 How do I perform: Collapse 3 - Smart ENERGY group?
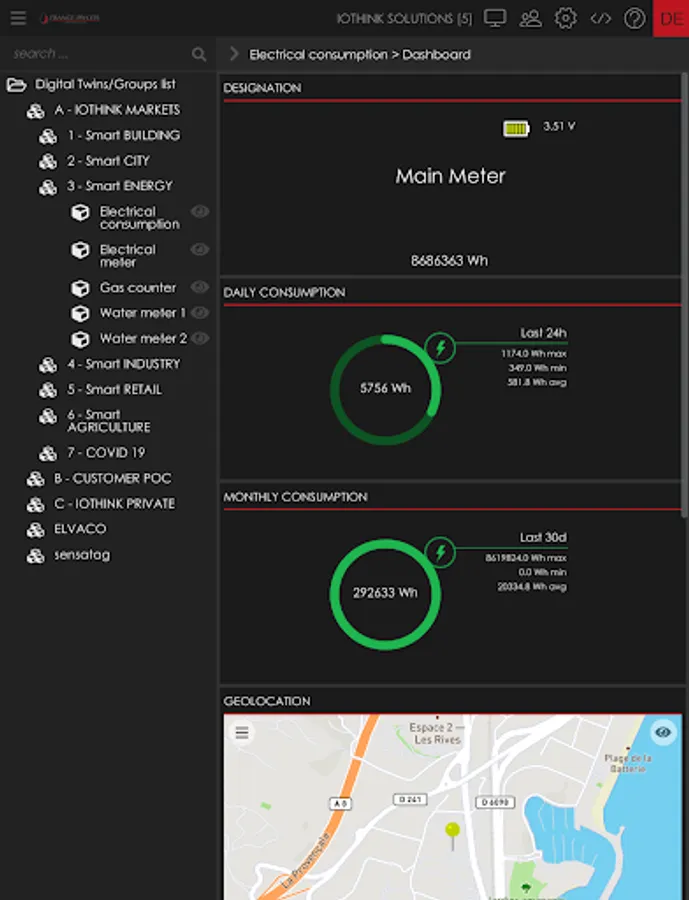(120, 186)
